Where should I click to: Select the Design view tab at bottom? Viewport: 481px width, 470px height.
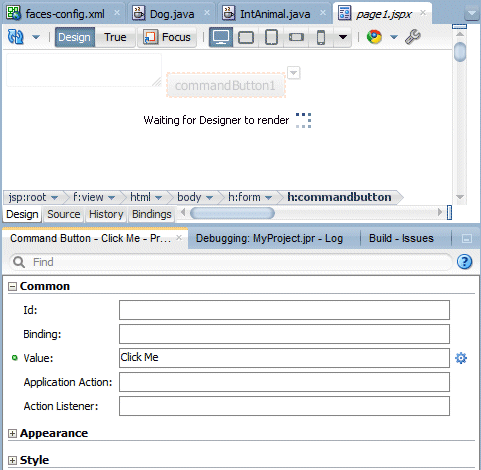[x=22, y=214]
